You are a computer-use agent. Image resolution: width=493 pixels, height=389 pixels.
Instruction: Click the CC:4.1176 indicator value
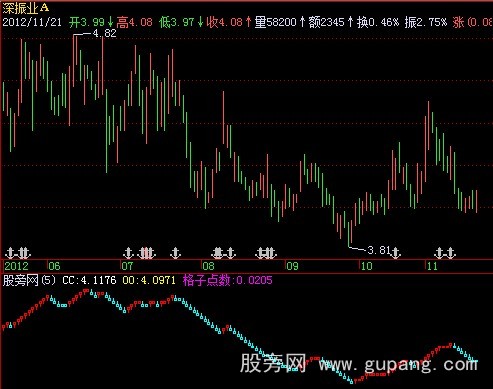coord(89,280)
